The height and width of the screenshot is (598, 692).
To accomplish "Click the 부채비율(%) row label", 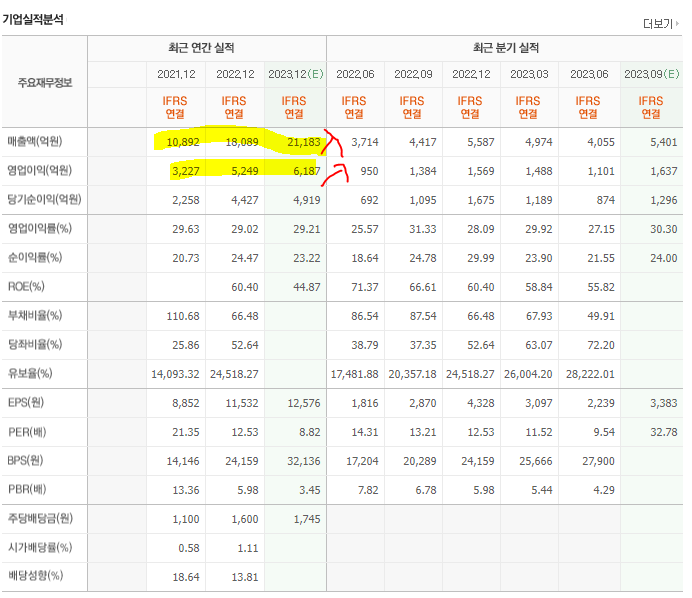I will click(x=35, y=316).
